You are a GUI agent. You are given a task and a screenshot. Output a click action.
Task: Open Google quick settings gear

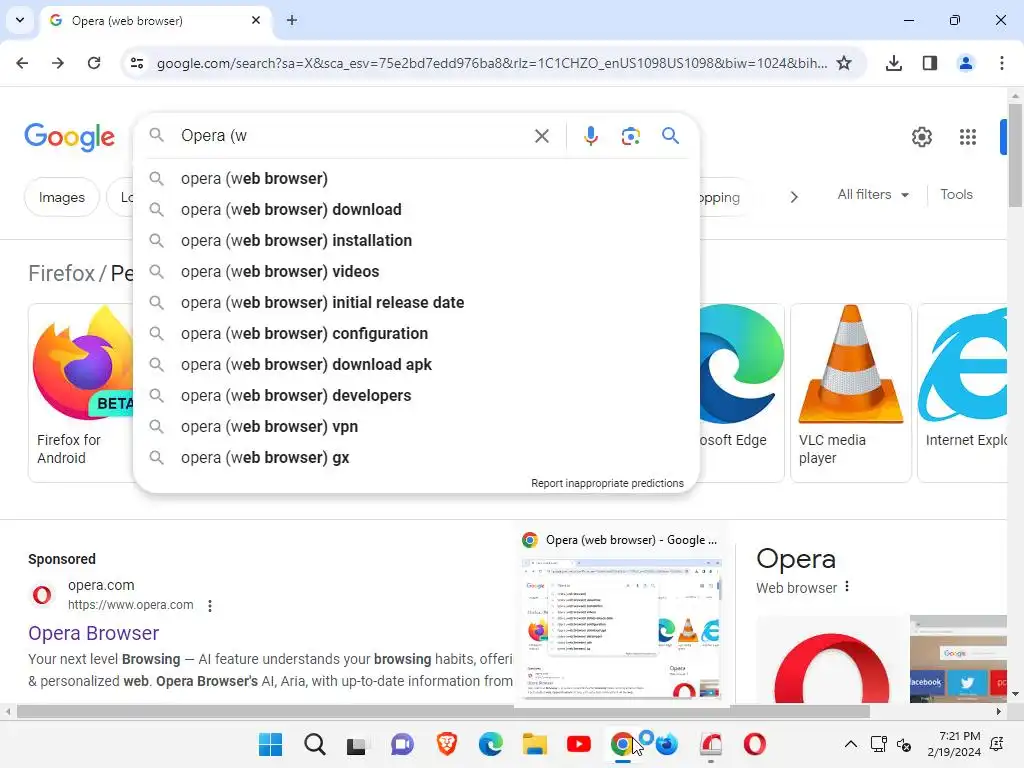[x=921, y=137]
